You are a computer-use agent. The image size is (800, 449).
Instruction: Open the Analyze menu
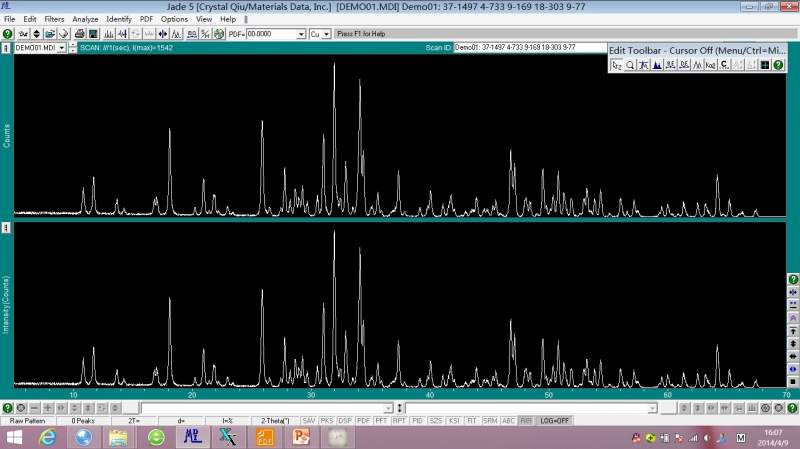click(85, 19)
